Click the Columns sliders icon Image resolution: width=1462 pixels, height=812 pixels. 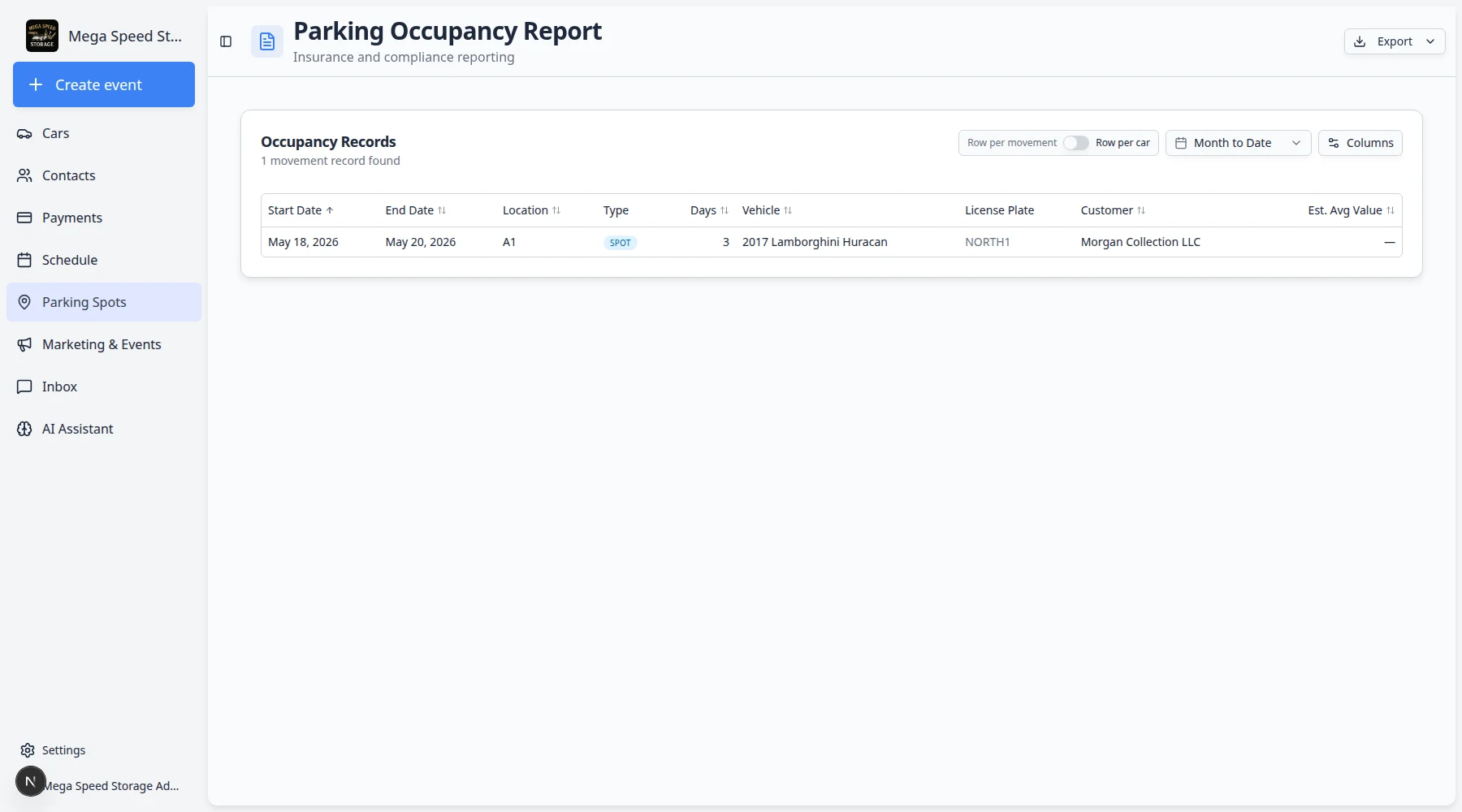(1334, 143)
